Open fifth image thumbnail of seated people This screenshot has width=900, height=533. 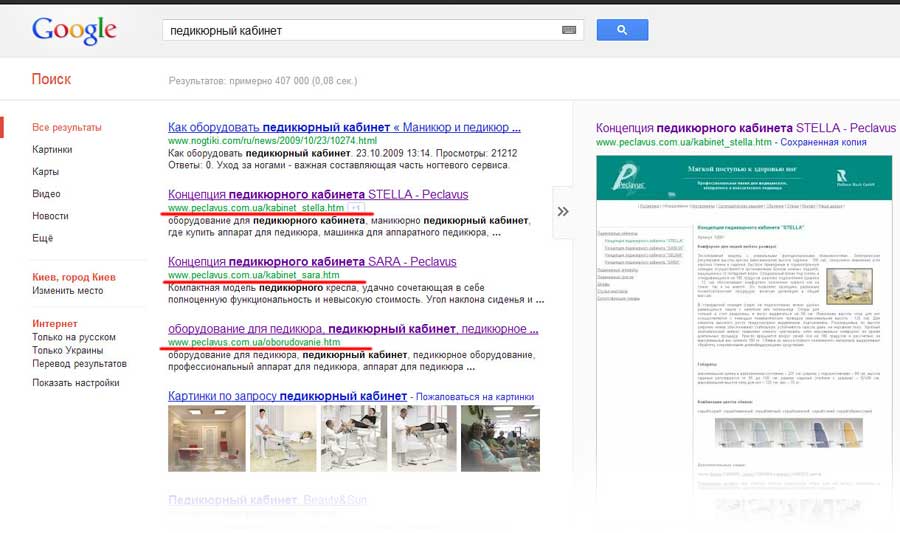pos(501,438)
